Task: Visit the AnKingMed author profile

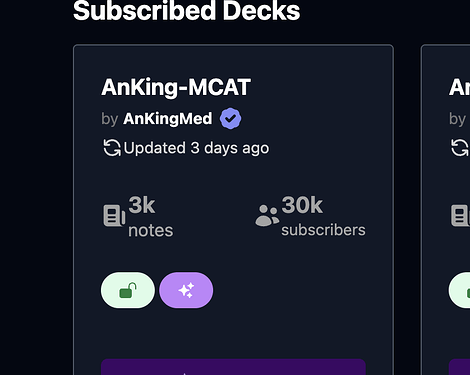Action: point(168,119)
